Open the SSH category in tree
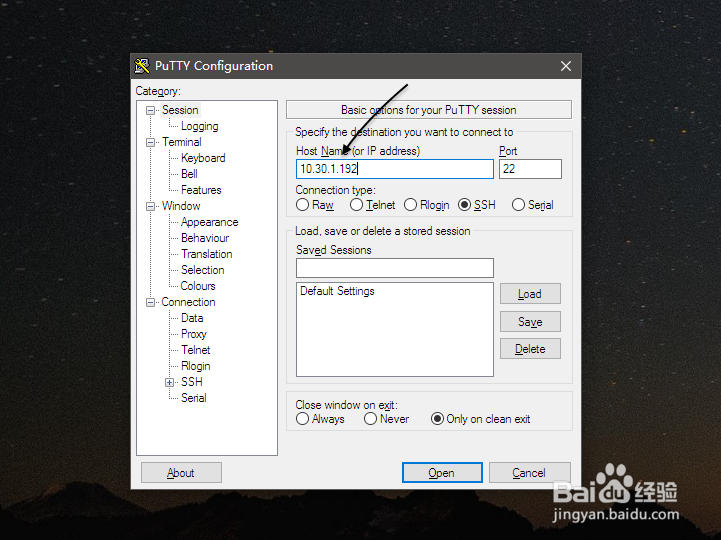The image size is (721, 540). 192,382
